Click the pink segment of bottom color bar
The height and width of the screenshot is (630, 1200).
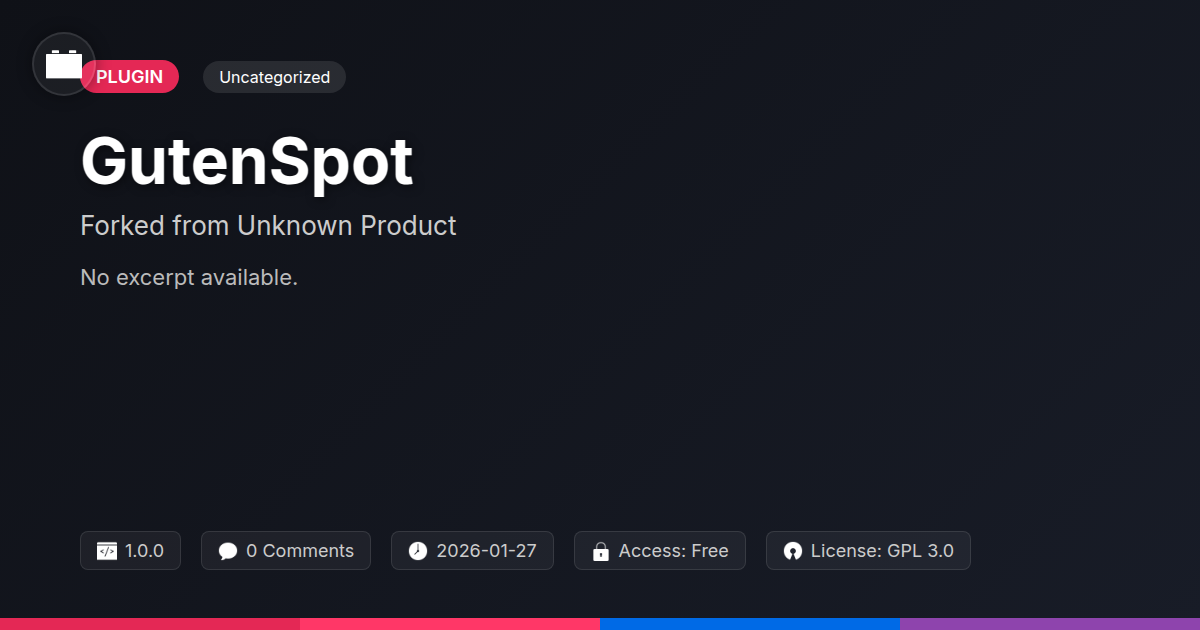click(450, 624)
